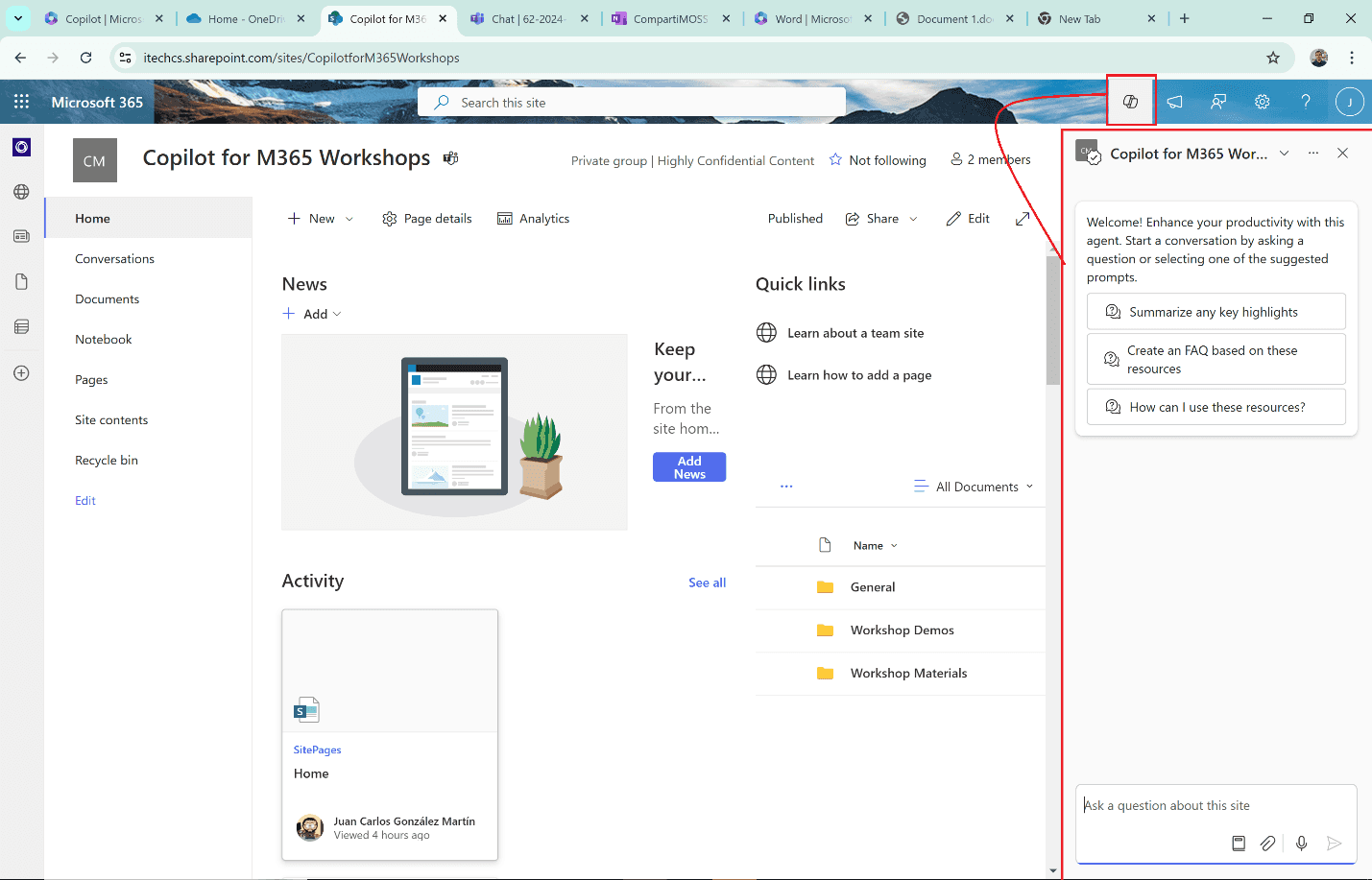This screenshot has height=880, width=1372.
Task: Click See all in Activity
Action: click(707, 583)
